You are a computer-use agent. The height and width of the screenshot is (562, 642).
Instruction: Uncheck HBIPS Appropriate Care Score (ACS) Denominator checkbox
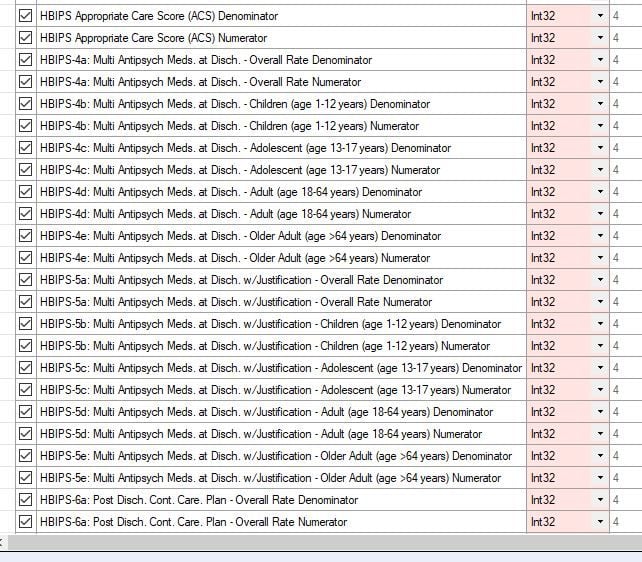click(x=25, y=16)
